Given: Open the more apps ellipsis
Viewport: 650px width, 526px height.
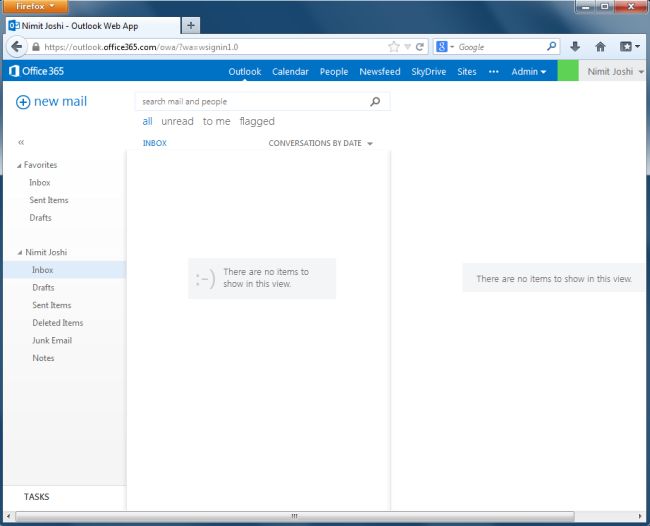Looking at the screenshot, I should point(493,72).
